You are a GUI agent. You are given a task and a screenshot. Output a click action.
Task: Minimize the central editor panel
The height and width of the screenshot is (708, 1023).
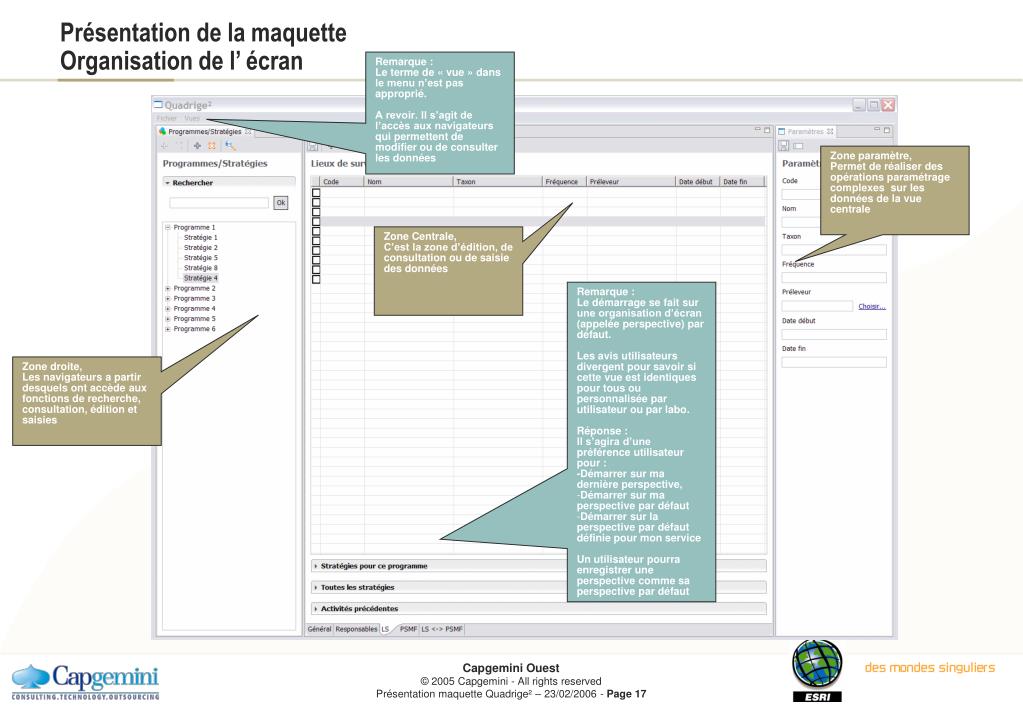coord(758,130)
